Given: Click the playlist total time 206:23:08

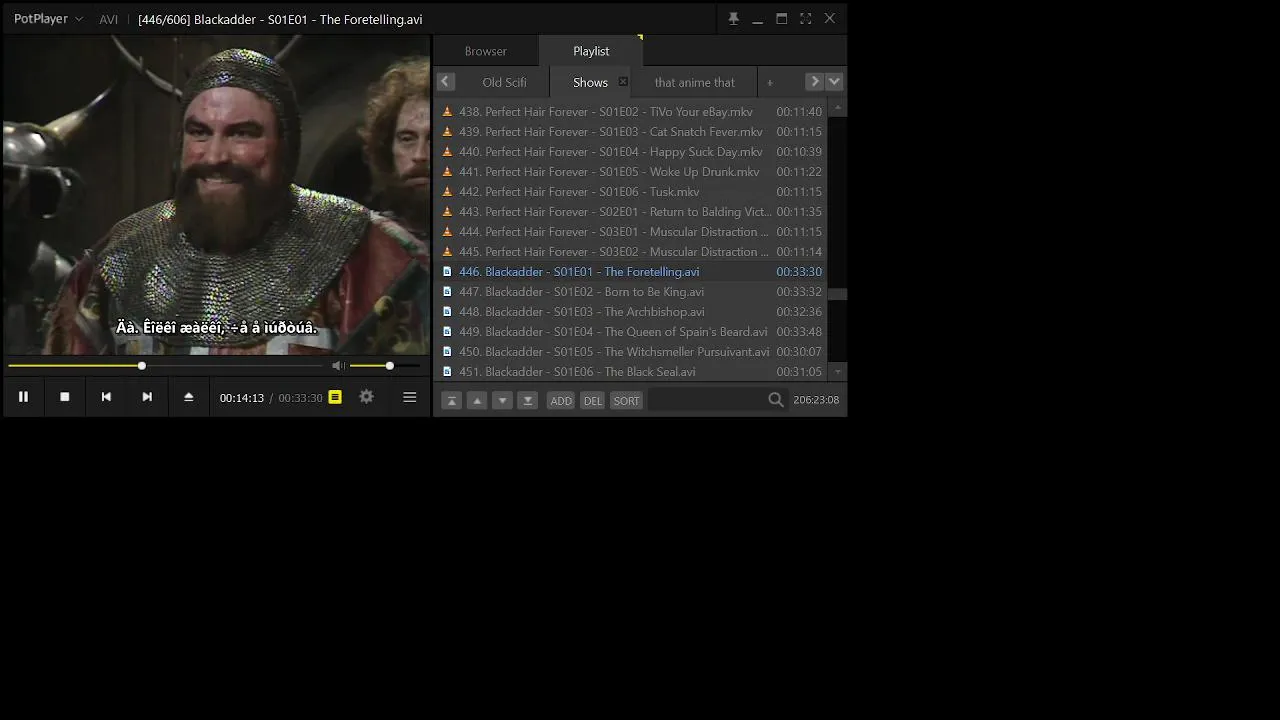Looking at the screenshot, I should click(816, 400).
